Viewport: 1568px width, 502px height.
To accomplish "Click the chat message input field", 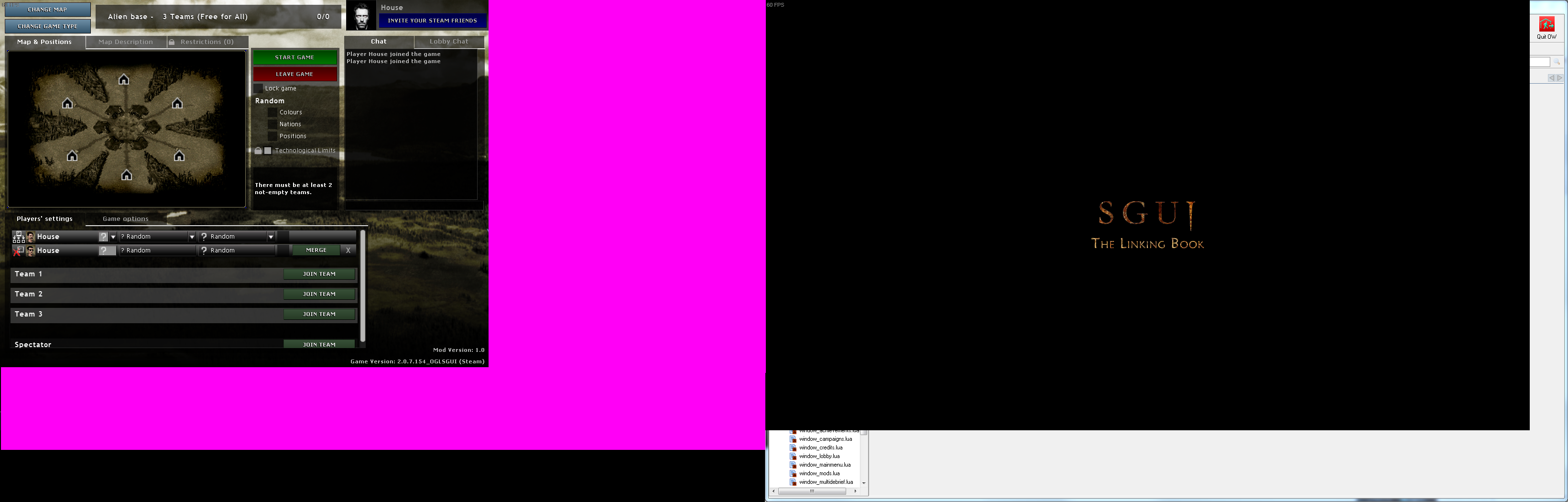I will tap(414, 206).
